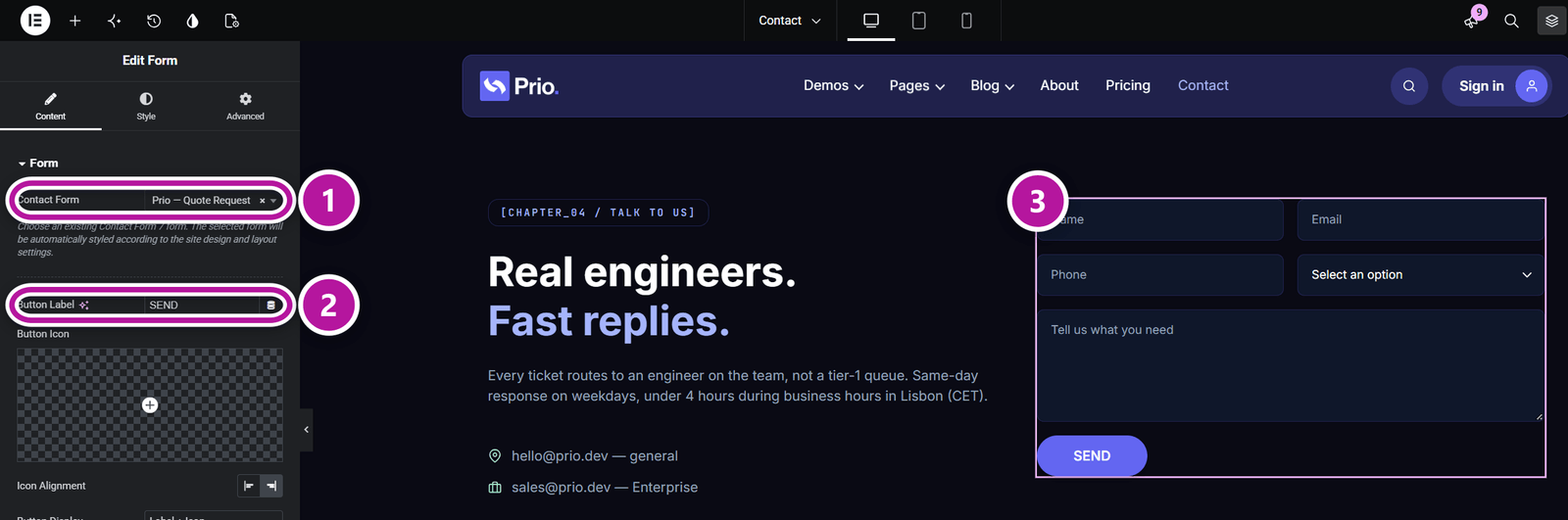The height and width of the screenshot is (520, 1568).
Task: Align the button icon to the right
Action: [x=271, y=486]
